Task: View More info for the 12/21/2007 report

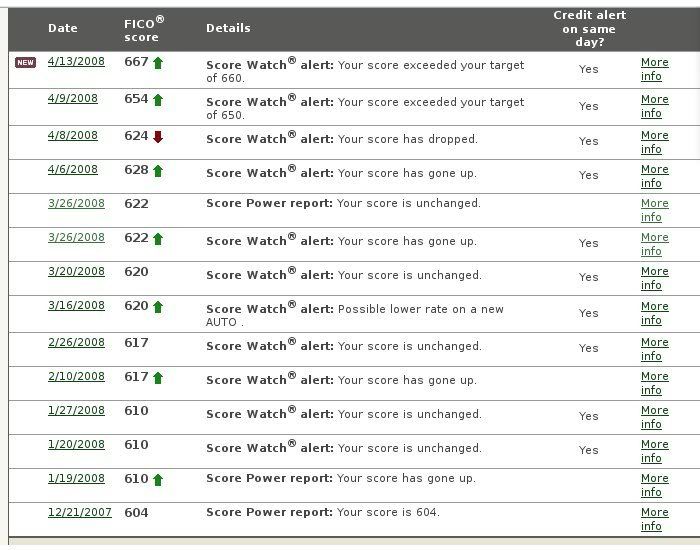Action: coord(654,519)
